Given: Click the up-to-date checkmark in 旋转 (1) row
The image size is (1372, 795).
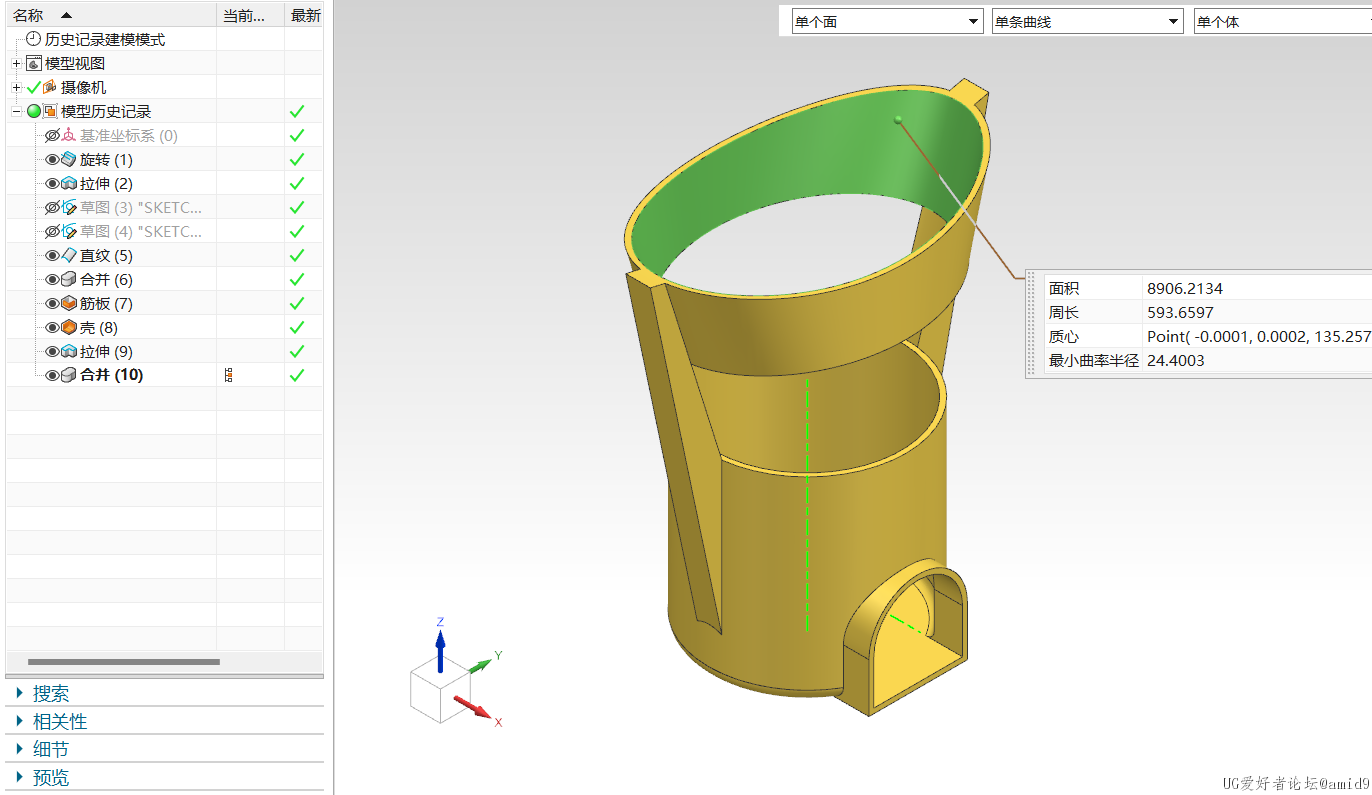Looking at the screenshot, I should (296, 159).
